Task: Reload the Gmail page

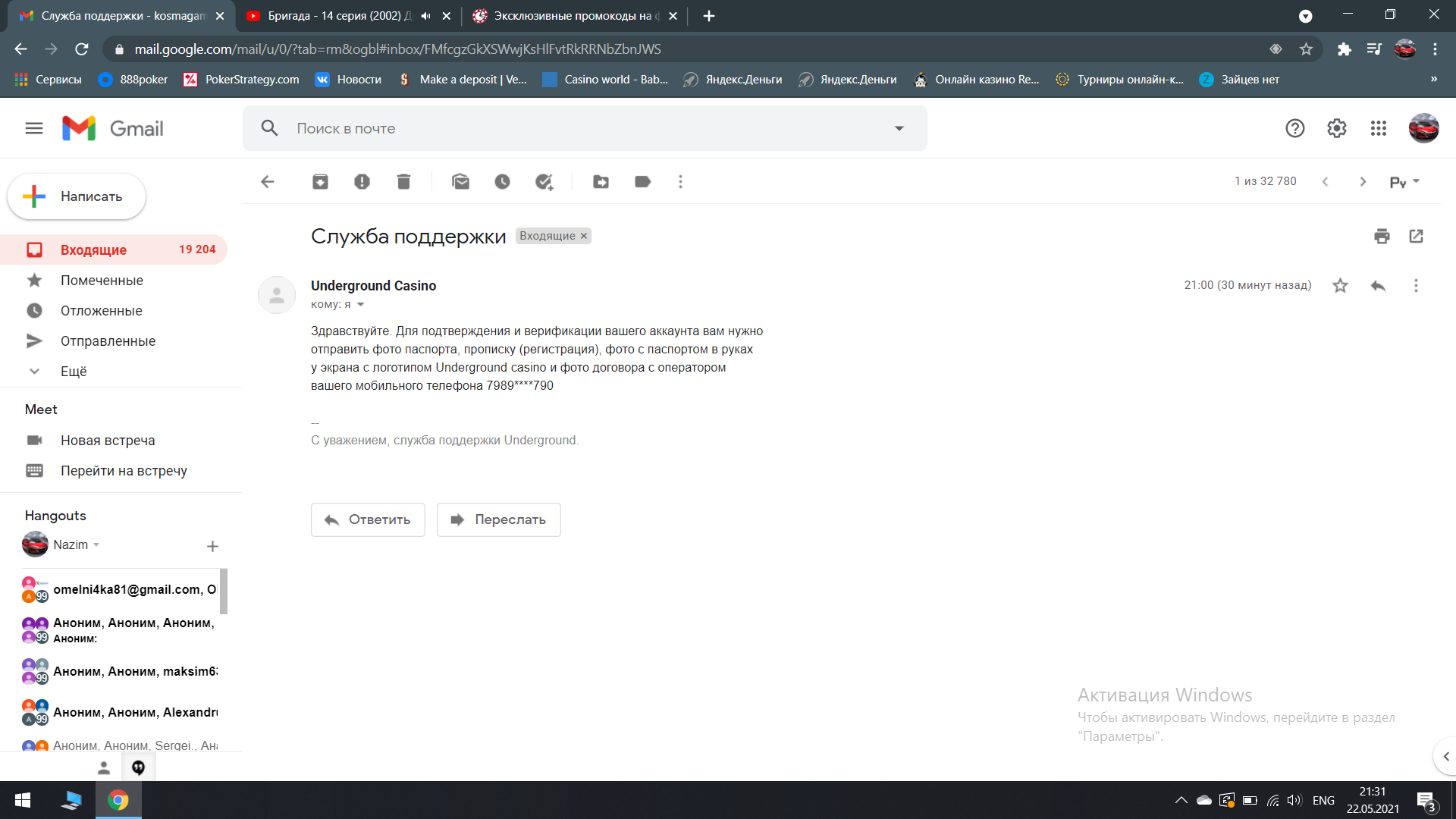Action: coord(82,49)
